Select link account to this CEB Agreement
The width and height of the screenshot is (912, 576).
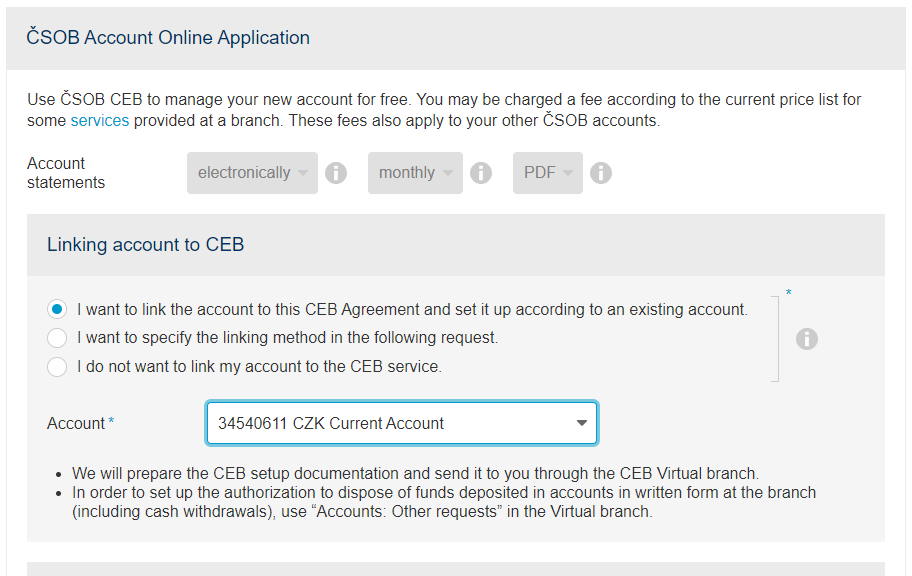tap(57, 309)
